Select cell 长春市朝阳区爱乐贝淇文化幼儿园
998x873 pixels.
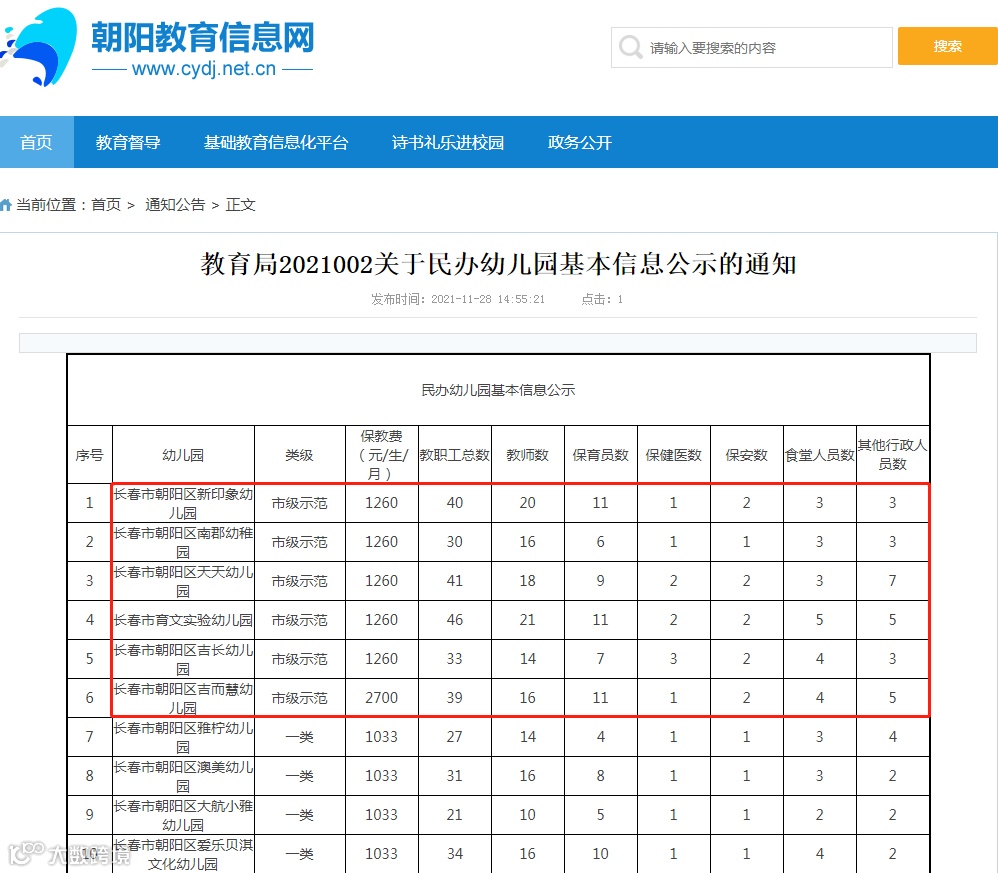pyautogui.click(x=183, y=854)
